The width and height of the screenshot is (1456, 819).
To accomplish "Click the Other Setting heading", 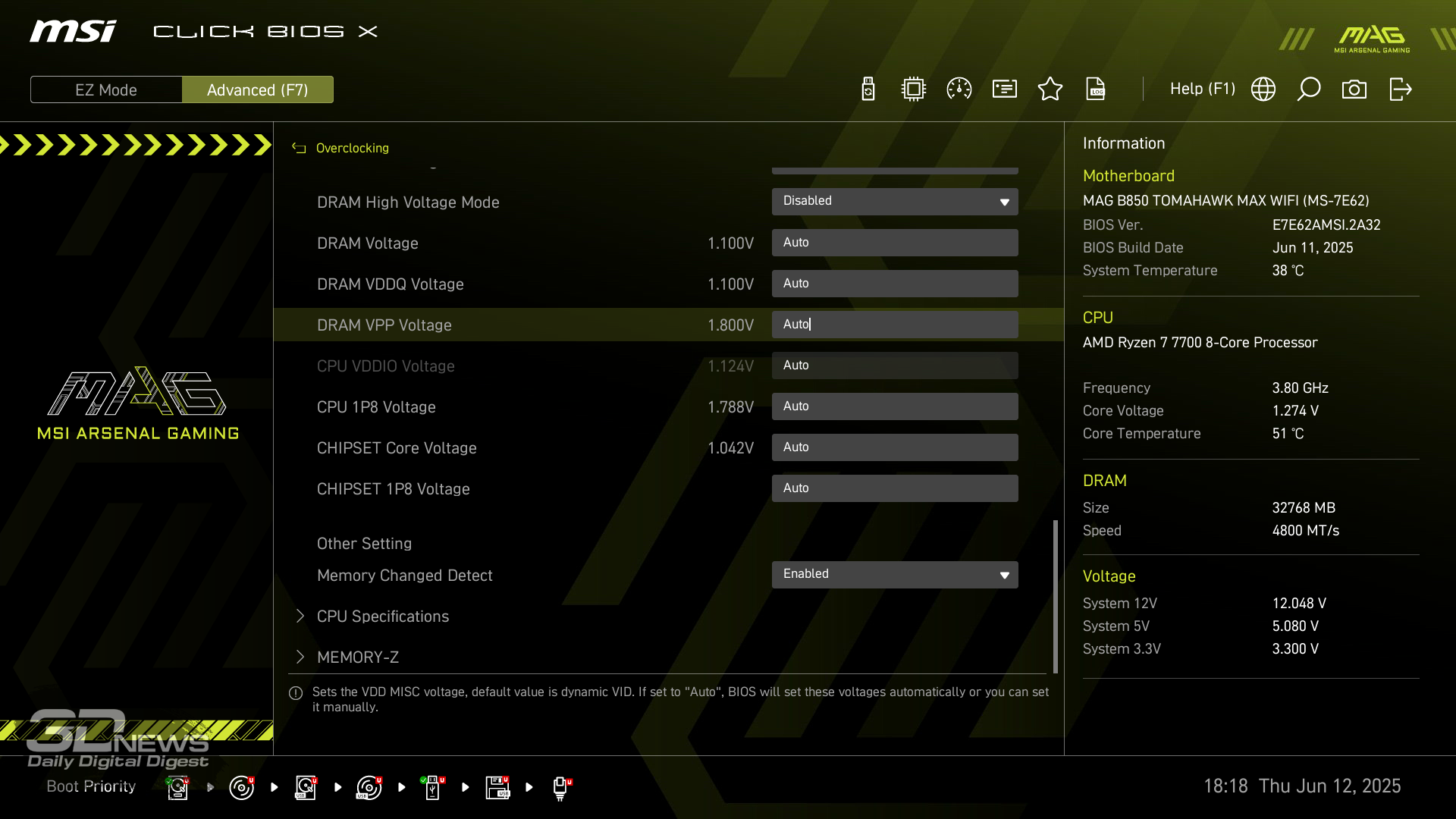I will pyautogui.click(x=364, y=544).
